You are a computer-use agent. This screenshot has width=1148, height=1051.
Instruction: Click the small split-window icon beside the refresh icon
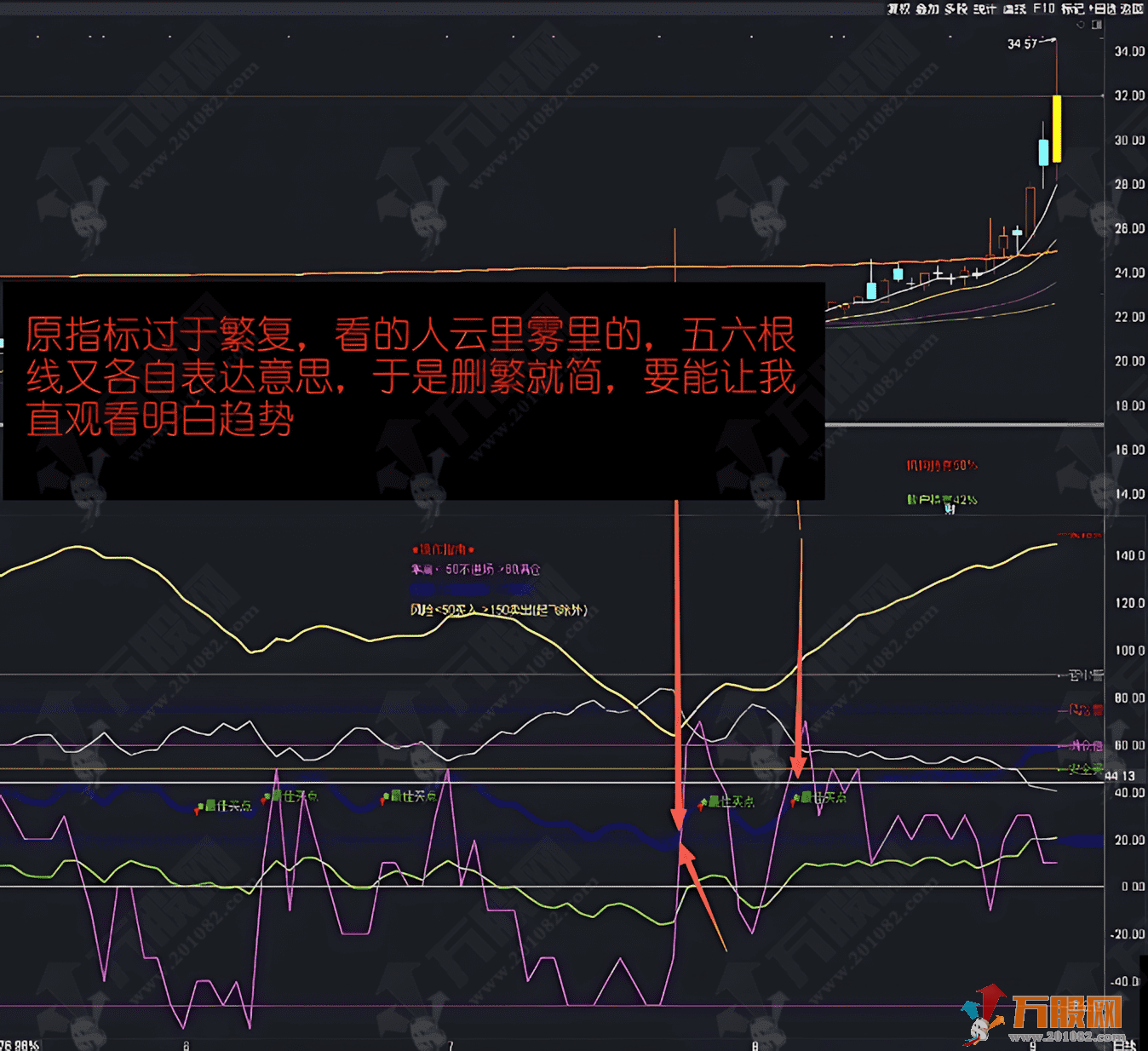[x=1097, y=24]
